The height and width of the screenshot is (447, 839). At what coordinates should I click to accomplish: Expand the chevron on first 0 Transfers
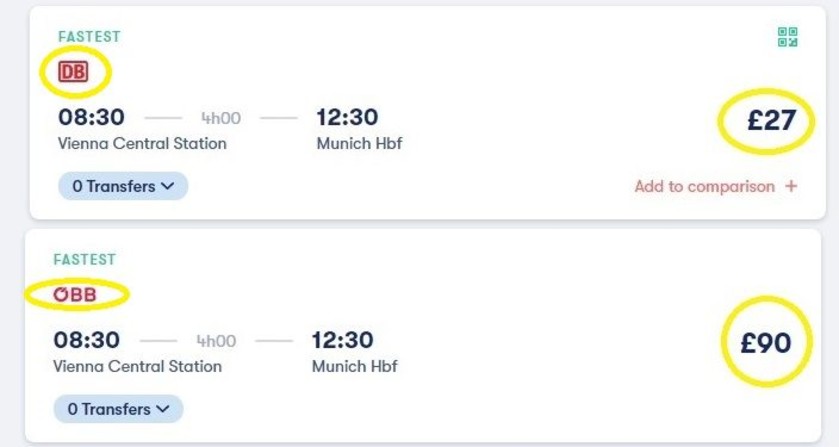tap(167, 186)
